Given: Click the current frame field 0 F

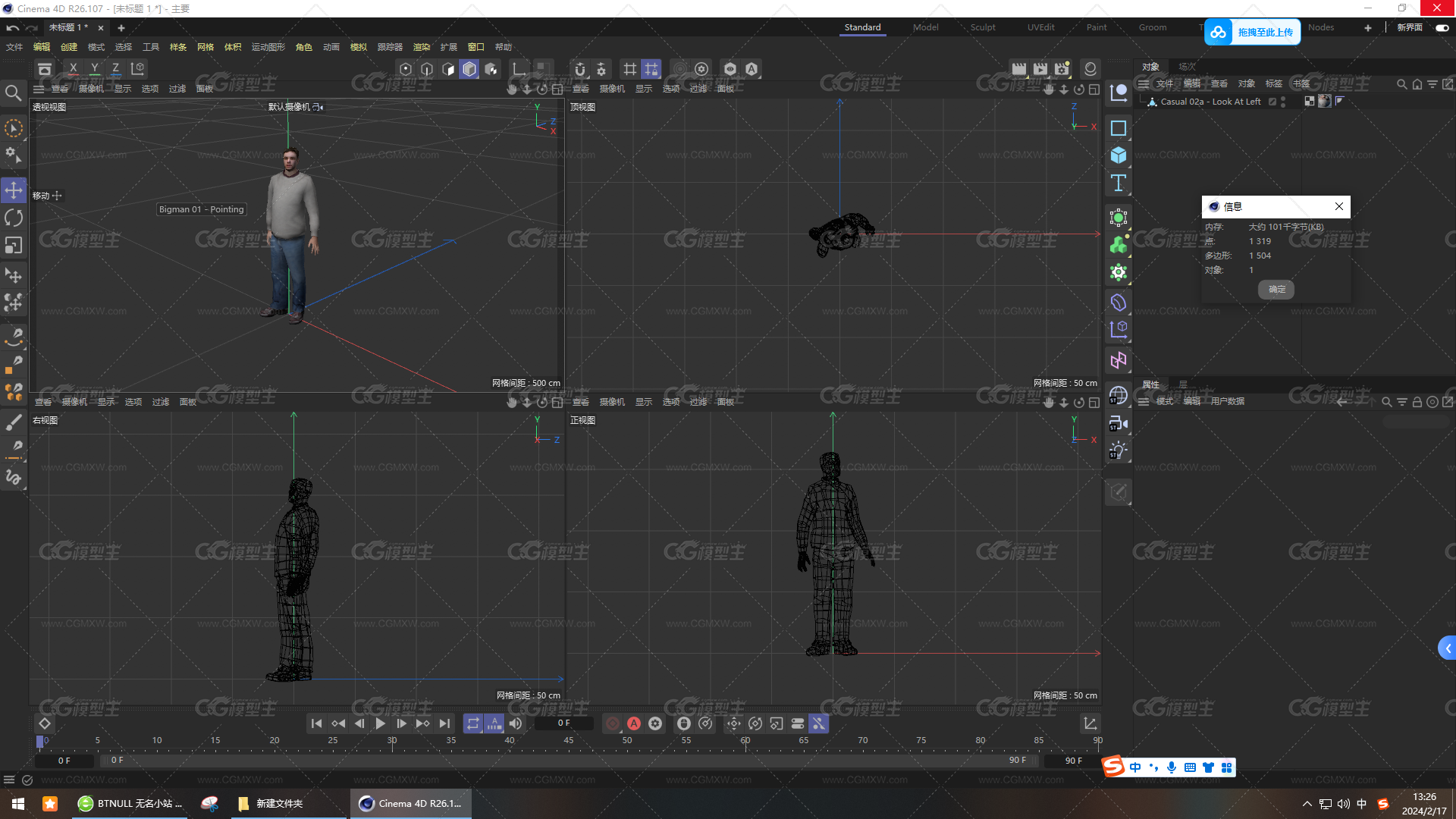Looking at the screenshot, I should 563,723.
